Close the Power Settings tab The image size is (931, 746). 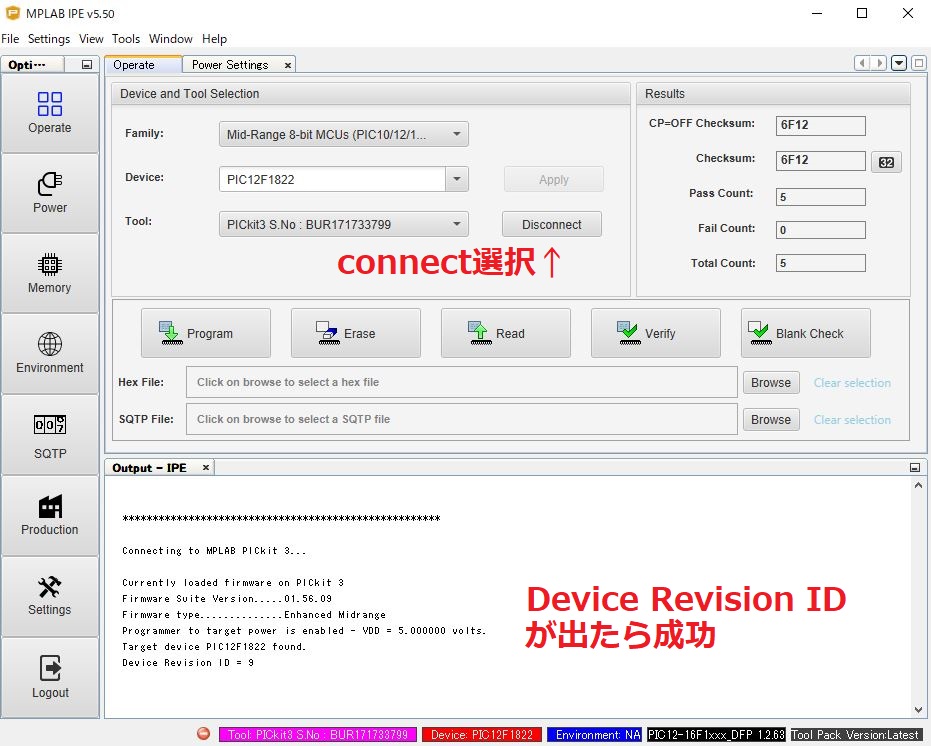click(x=287, y=65)
